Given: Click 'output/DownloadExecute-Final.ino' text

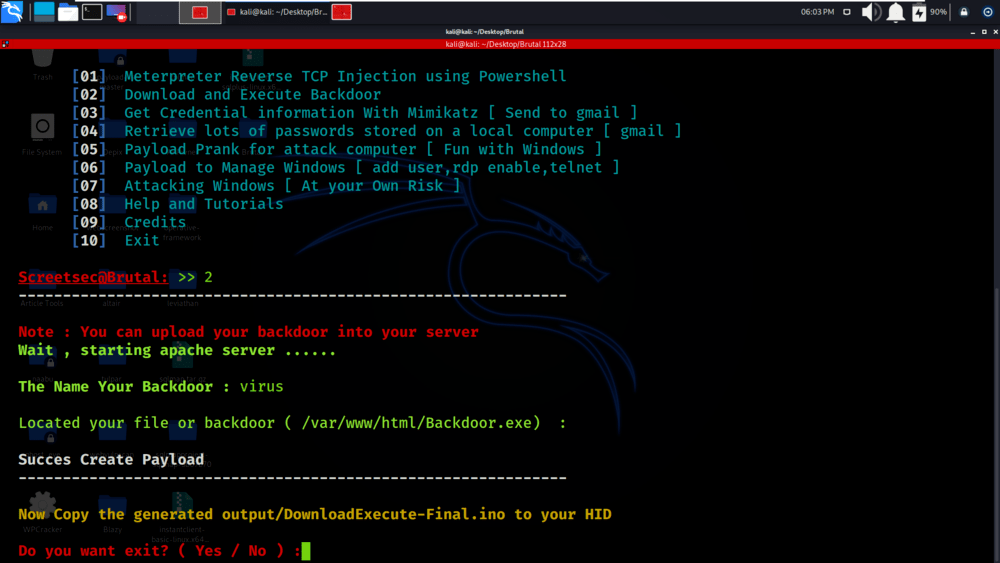Looking at the screenshot, I should (364, 515).
